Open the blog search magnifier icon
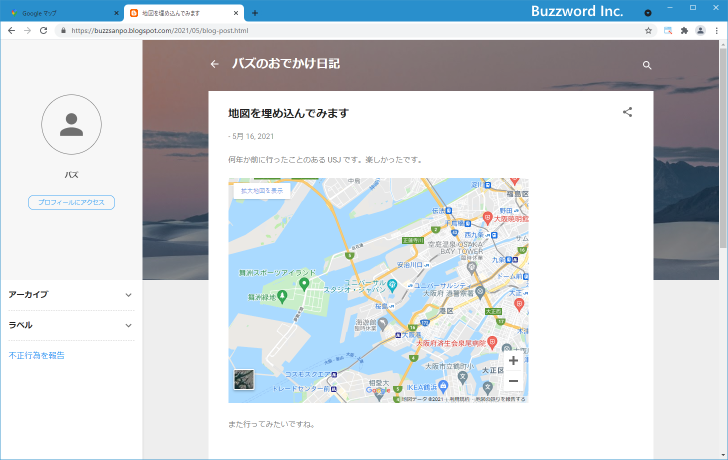The height and width of the screenshot is (460, 728). tap(647, 65)
